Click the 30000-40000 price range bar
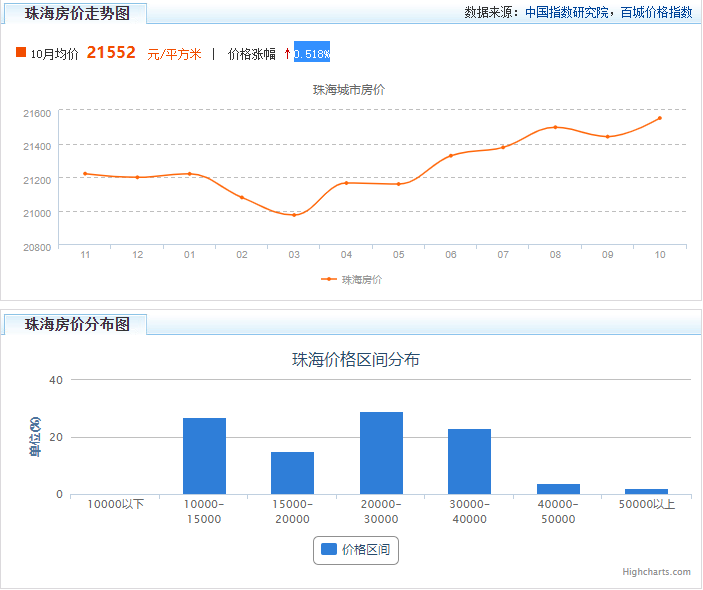 tap(469, 461)
